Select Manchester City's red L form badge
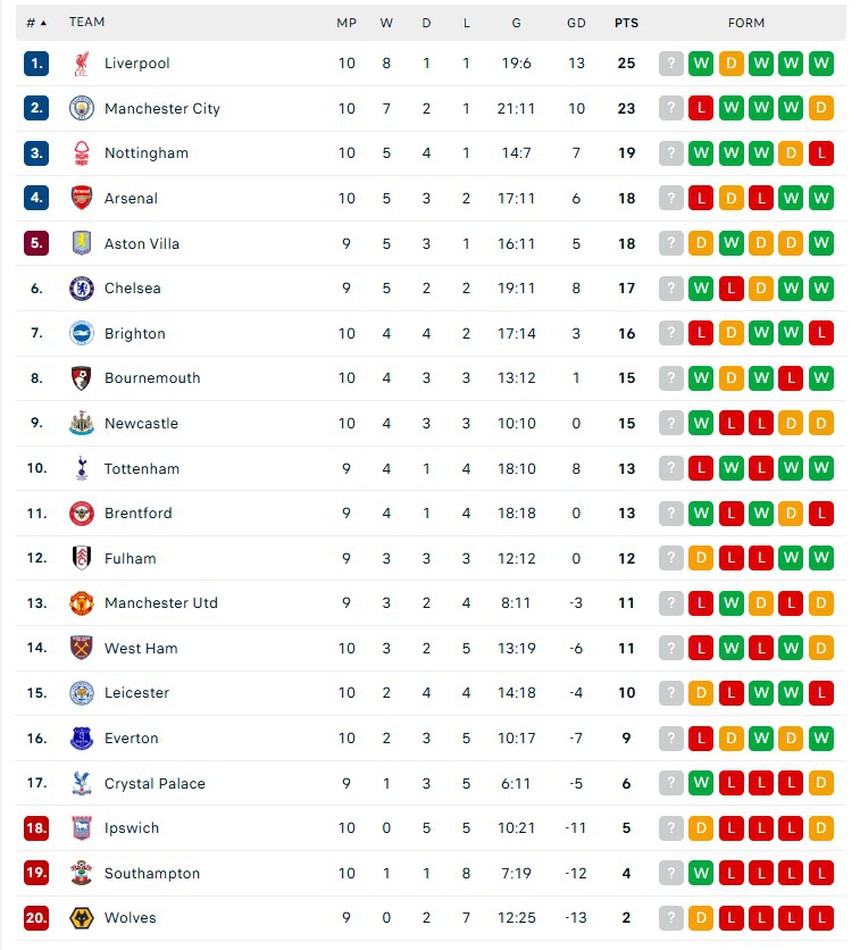This screenshot has width=860, height=950. click(x=700, y=108)
